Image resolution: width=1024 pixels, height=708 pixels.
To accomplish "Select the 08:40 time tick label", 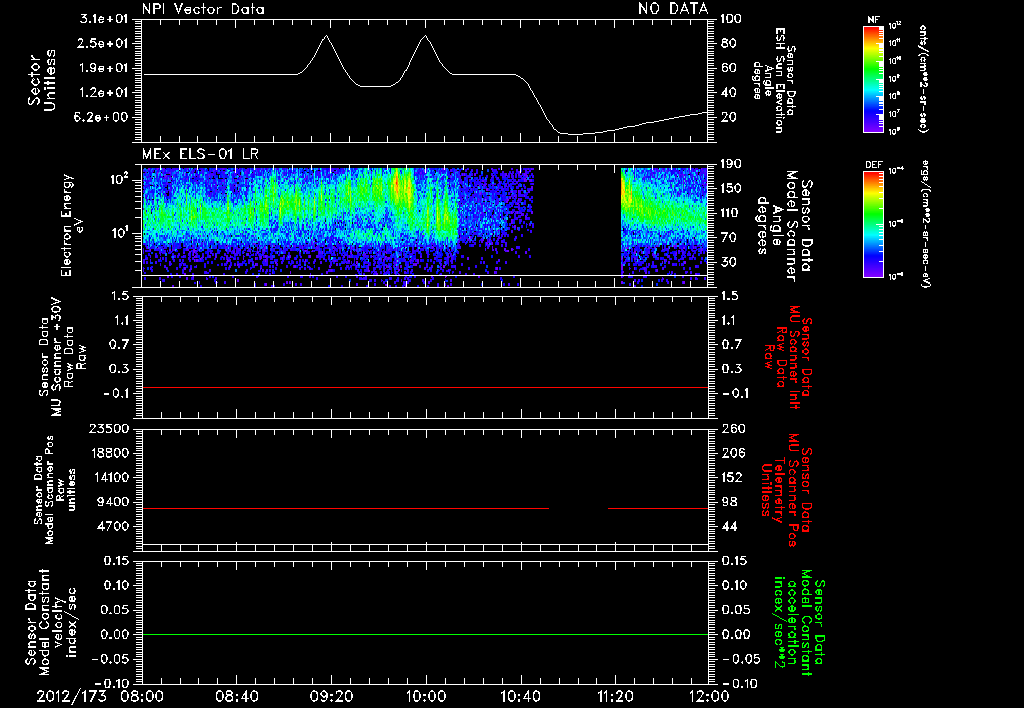I will (x=236, y=695).
